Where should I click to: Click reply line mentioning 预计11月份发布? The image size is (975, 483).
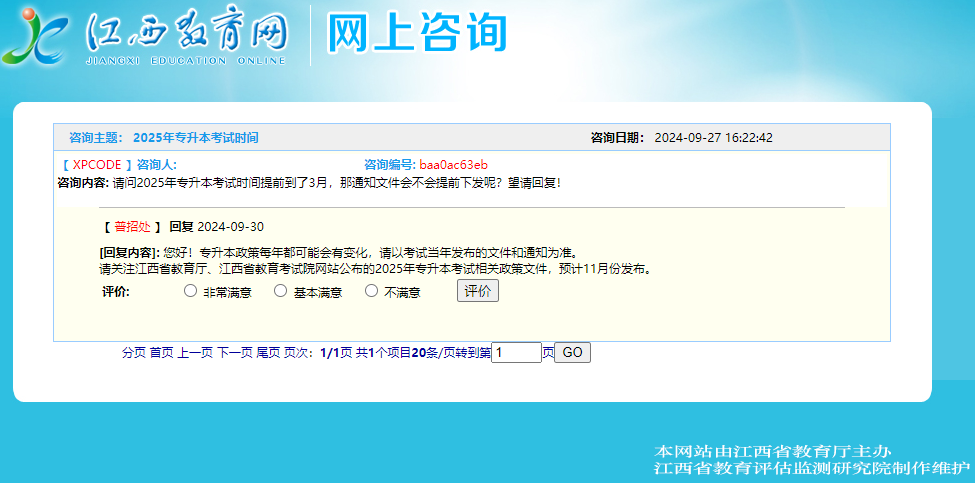tap(376, 270)
